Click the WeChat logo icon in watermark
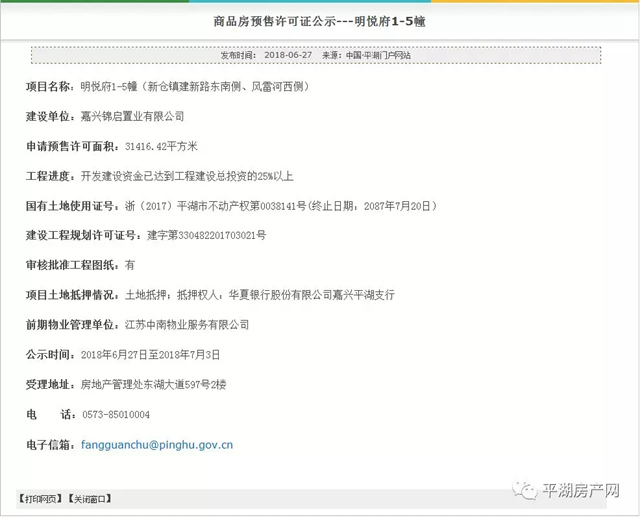 (525, 491)
